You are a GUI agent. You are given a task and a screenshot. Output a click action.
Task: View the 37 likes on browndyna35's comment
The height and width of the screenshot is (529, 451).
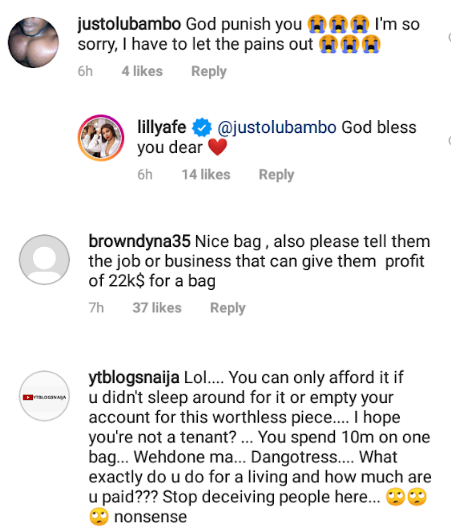(x=157, y=308)
